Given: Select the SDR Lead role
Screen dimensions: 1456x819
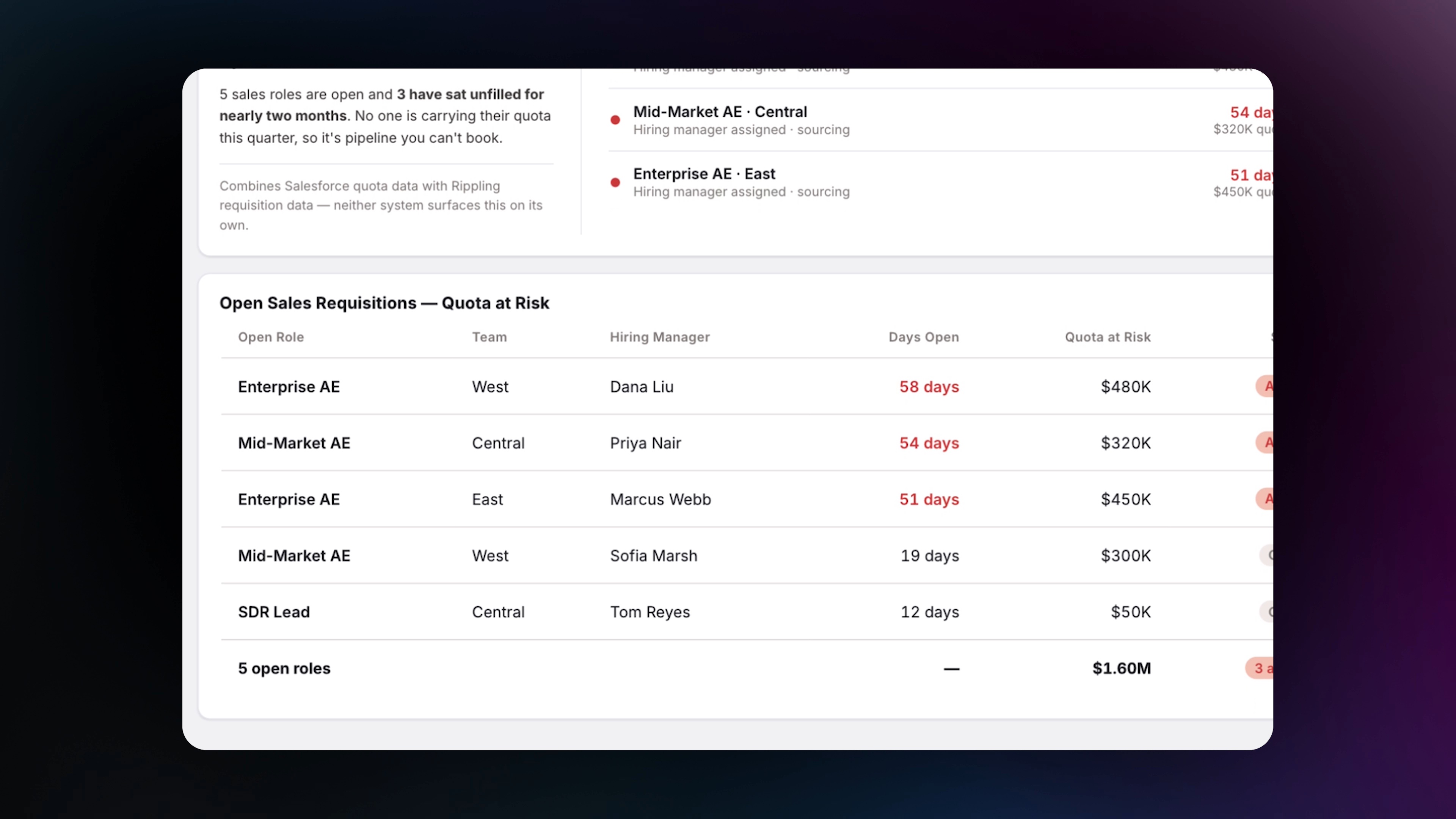Looking at the screenshot, I should tap(273, 612).
